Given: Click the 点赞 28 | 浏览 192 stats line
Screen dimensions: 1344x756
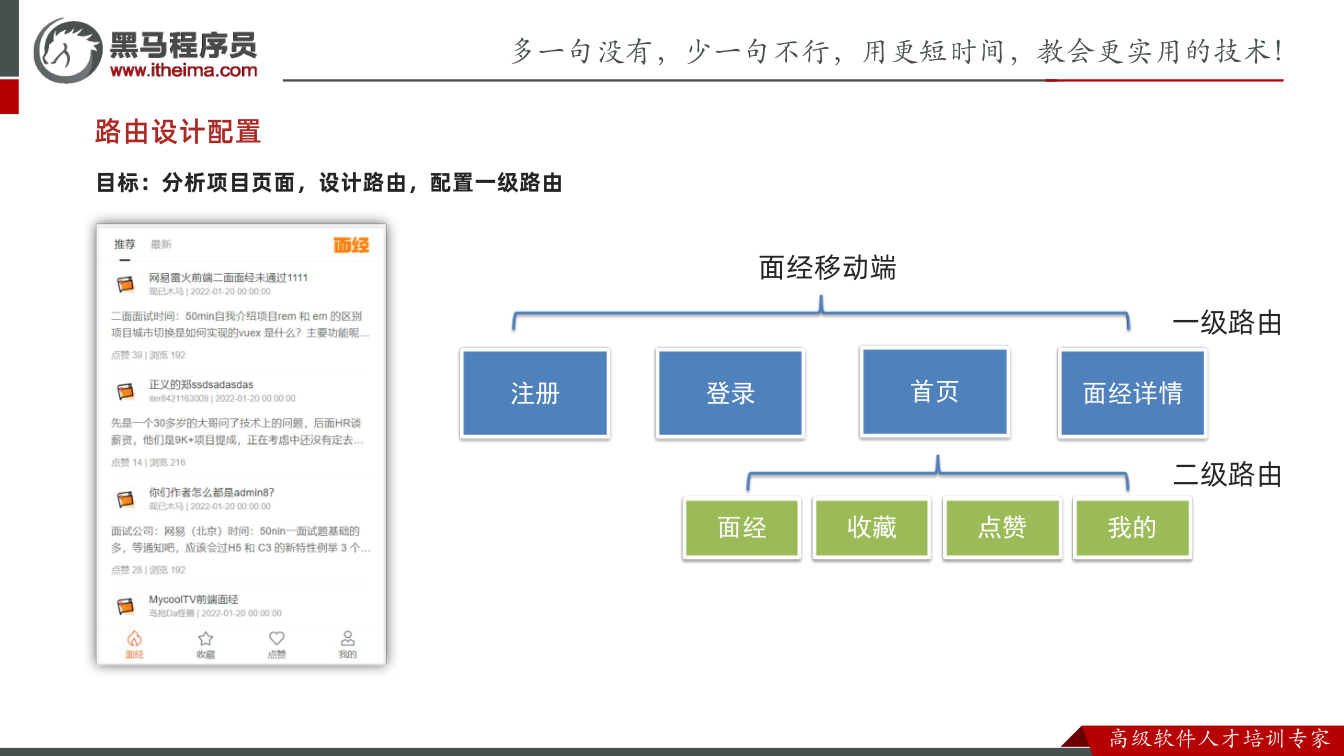Looking at the screenshot, I should coord(148,570).
